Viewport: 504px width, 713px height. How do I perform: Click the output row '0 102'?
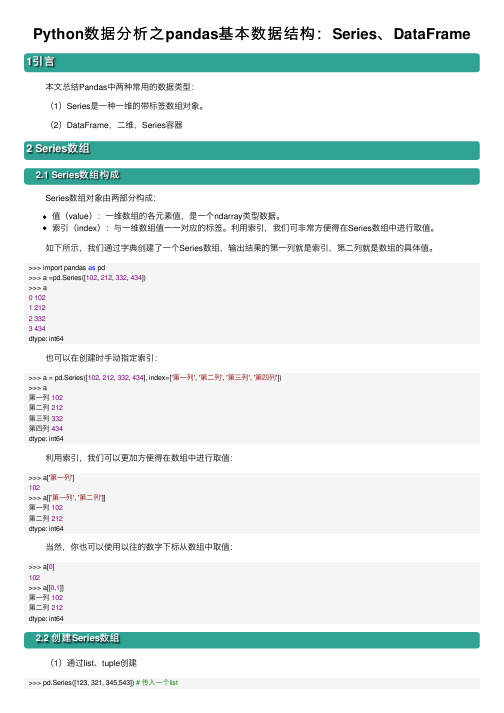coord(37,297)
